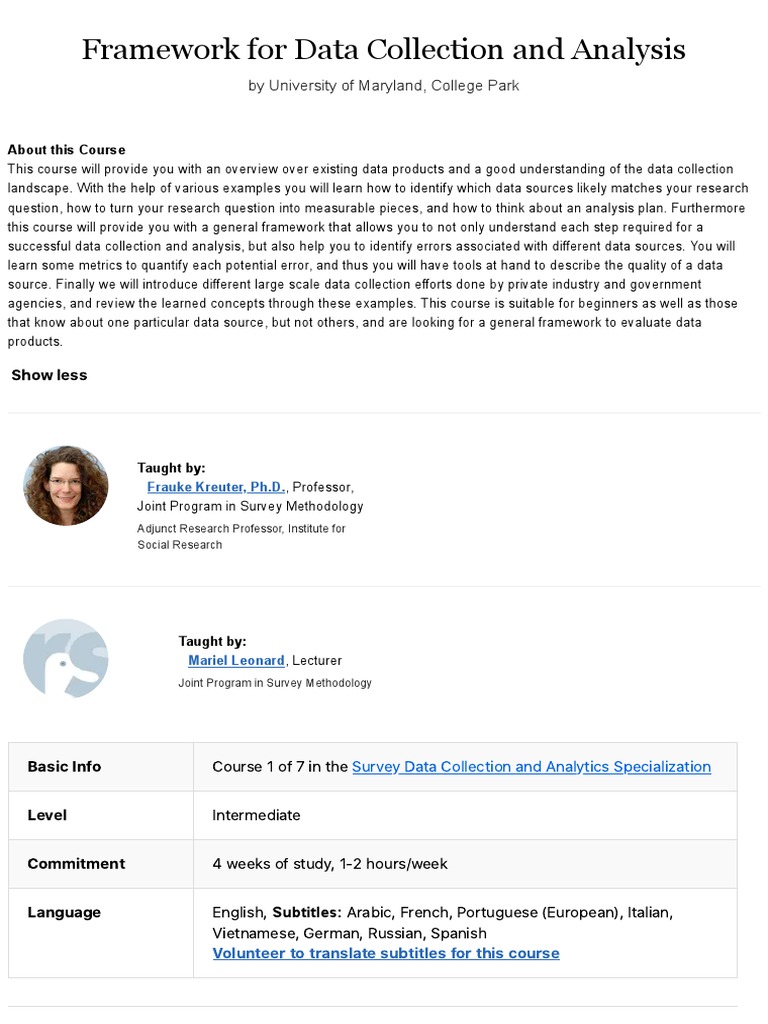Click Volunteer to translate subtitles link
This screenshot has height=1024, width=768.
(x=386, y=953)
